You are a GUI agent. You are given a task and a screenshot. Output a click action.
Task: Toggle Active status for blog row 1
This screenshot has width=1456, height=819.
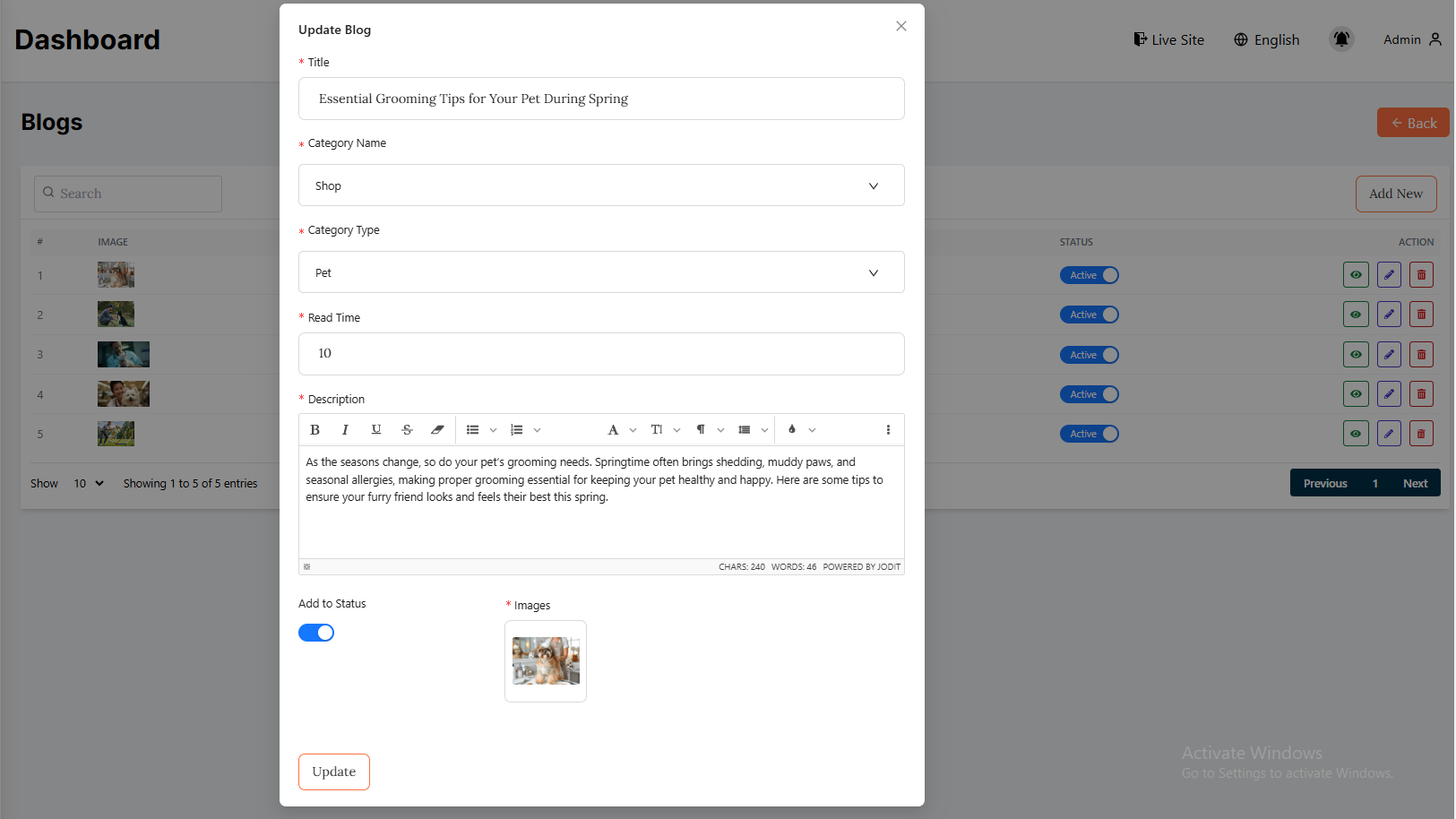click(x=1089, y=275)
